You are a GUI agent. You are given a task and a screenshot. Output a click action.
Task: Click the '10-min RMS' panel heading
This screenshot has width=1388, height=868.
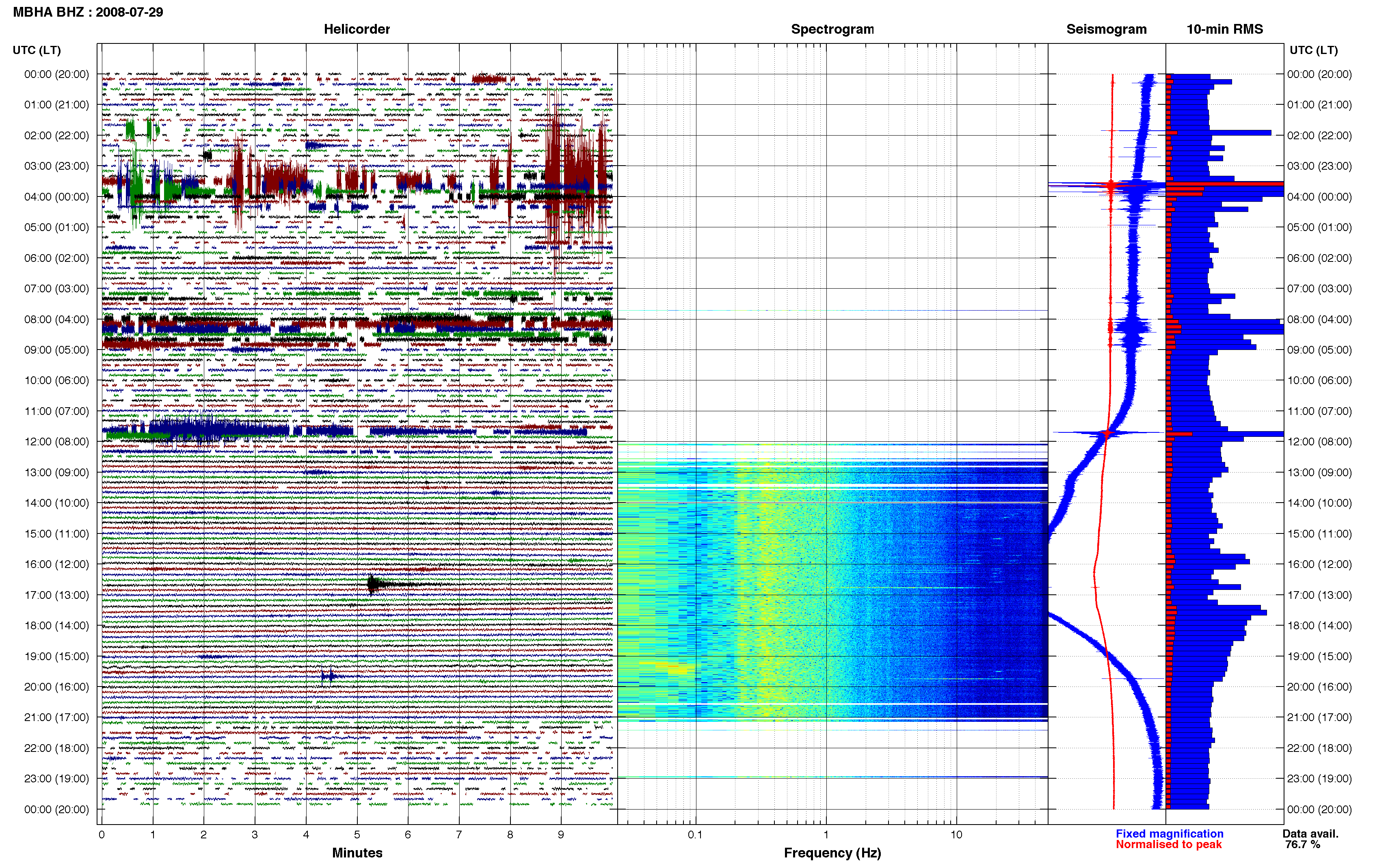coord(1224,29)
